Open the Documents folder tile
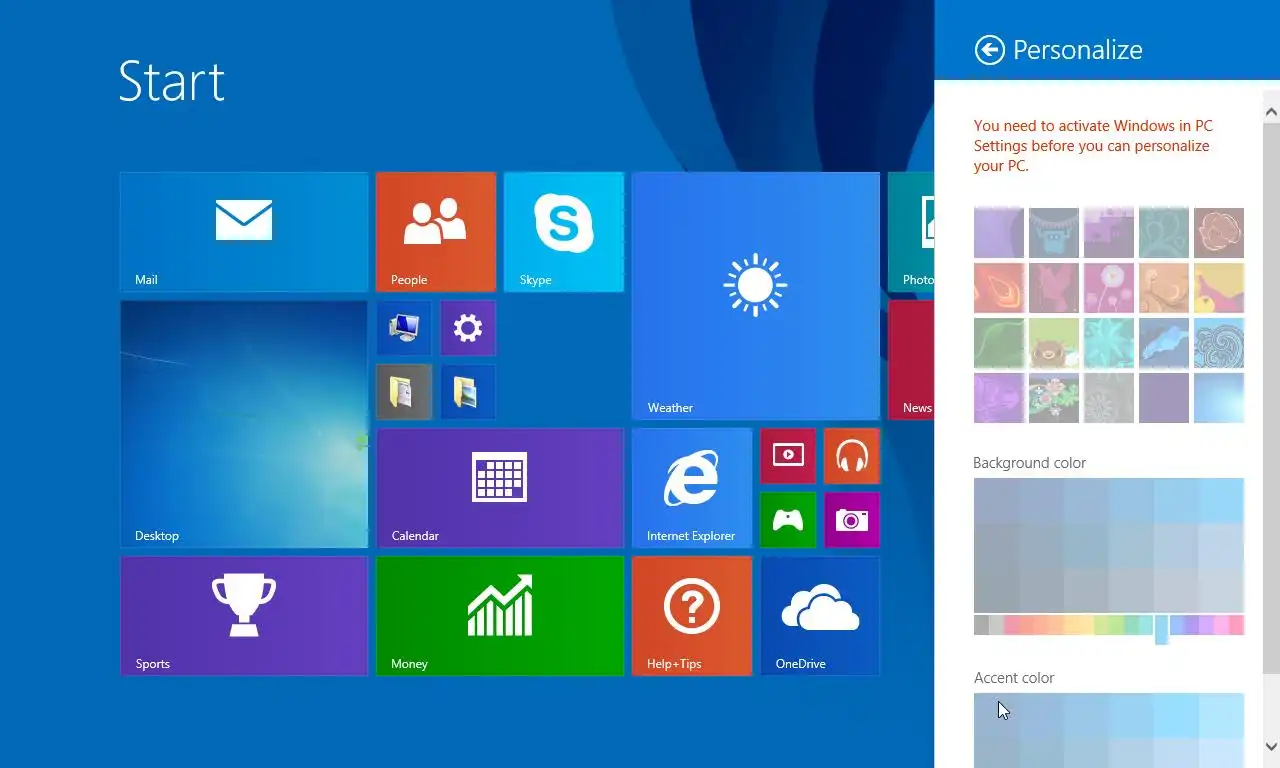 click(x=404, y=392)
